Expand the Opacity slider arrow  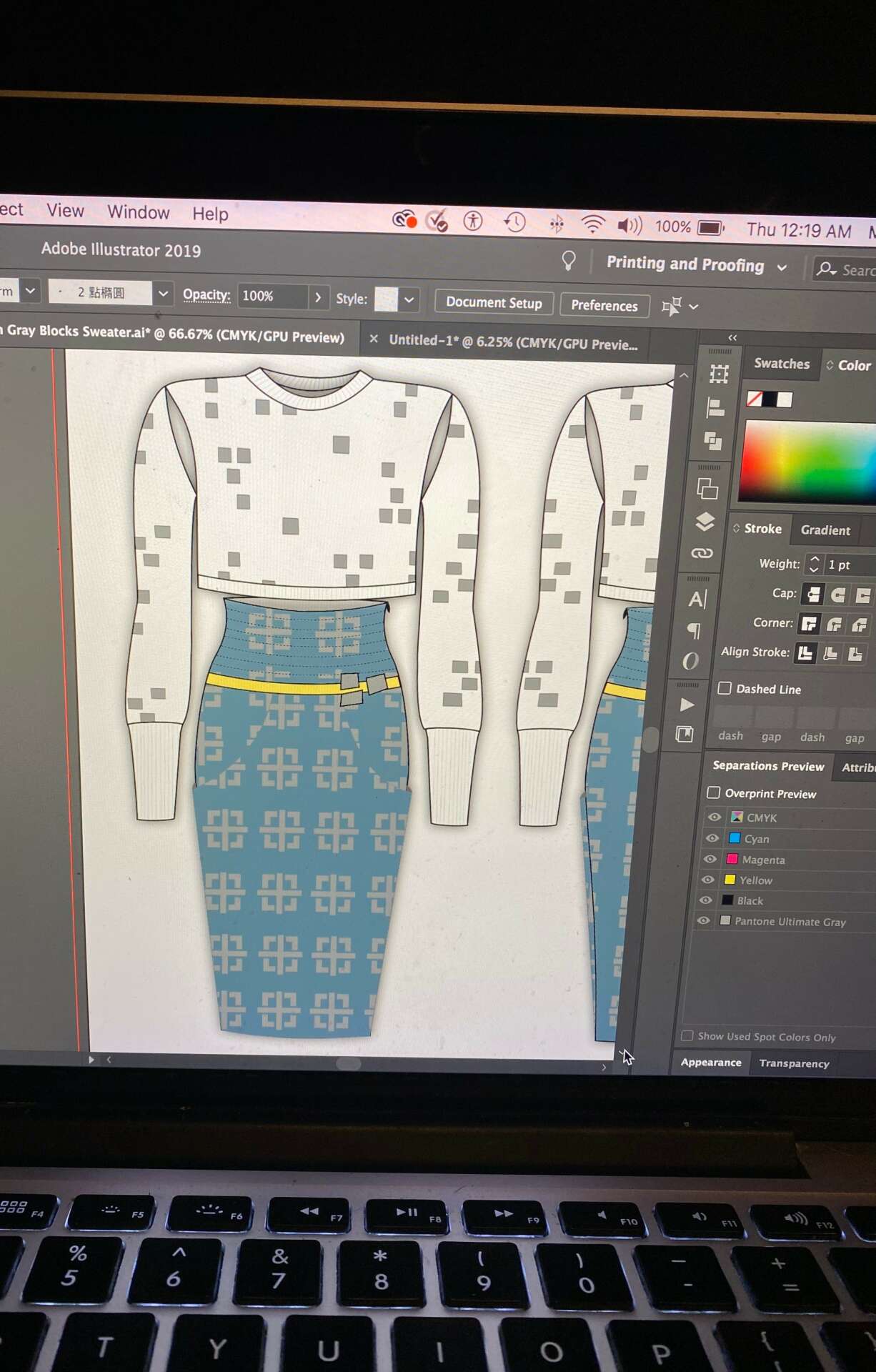pos(318,297)
